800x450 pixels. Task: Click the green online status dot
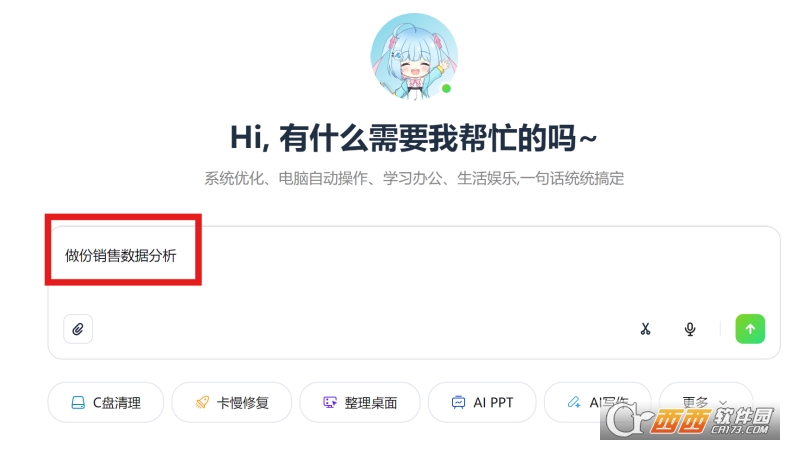tap(446, 89)
